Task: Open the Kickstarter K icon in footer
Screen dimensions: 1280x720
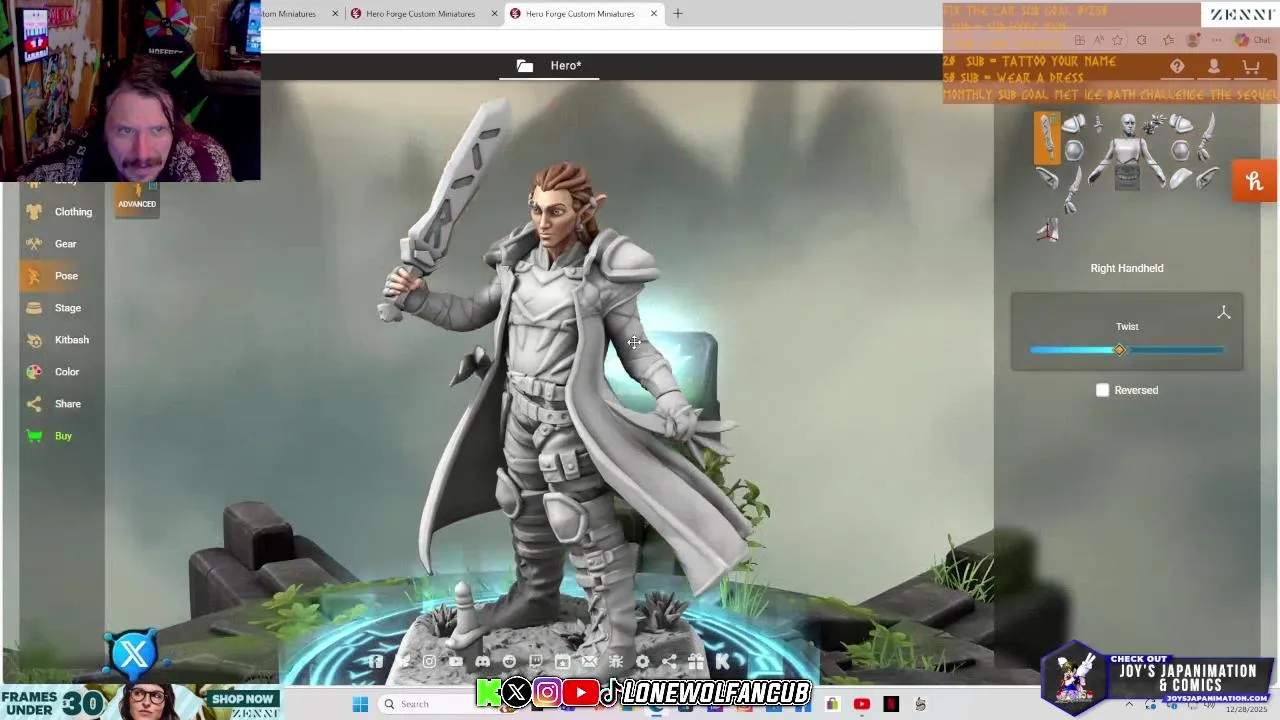Action: pyautogui.click(x=722, y=661)
